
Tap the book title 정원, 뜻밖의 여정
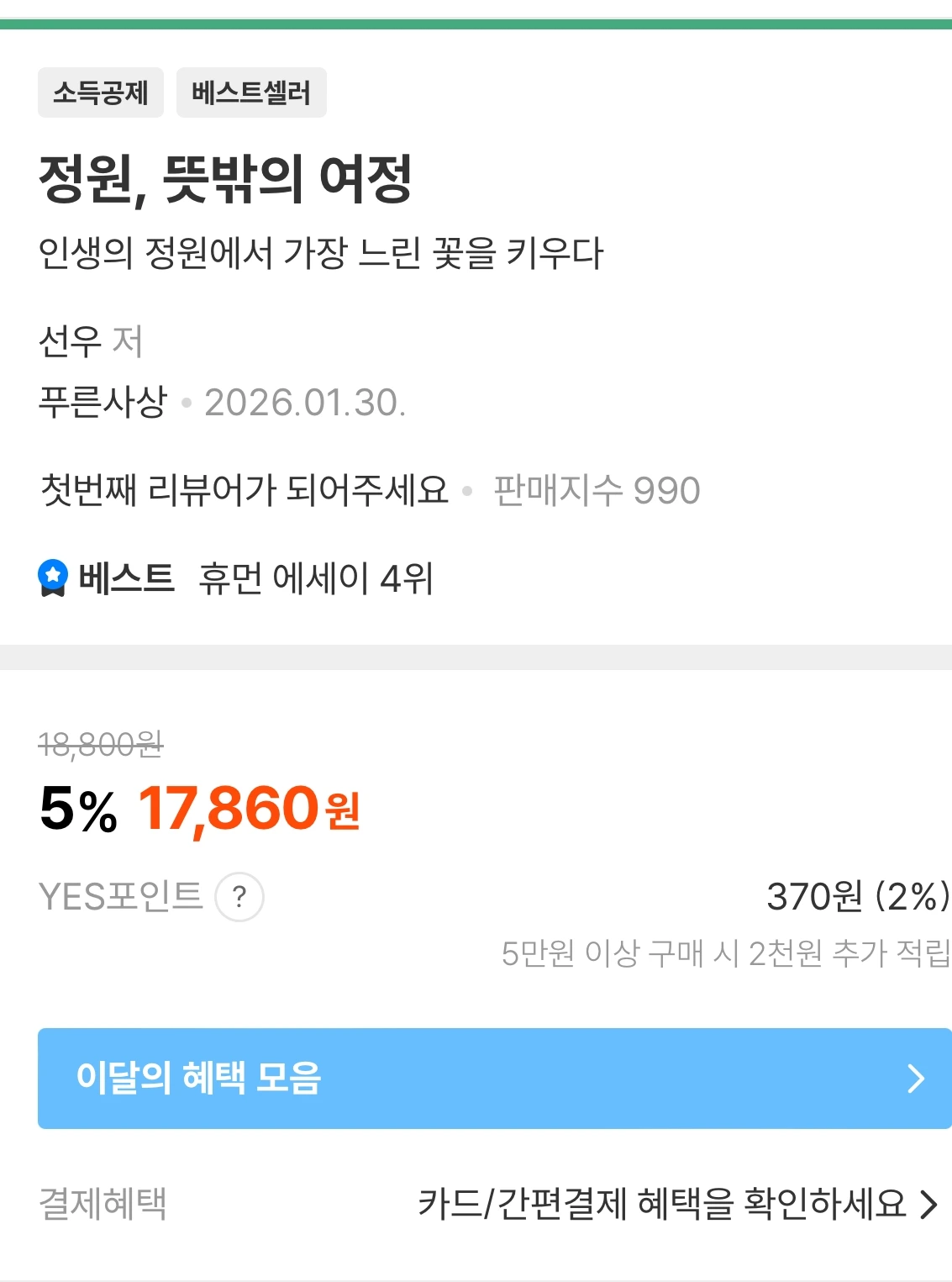coord(225,178)
